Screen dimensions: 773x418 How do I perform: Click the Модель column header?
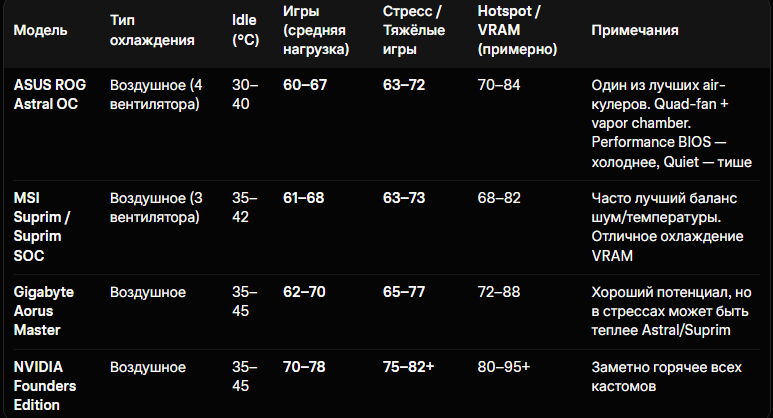[x=40, y=31]
